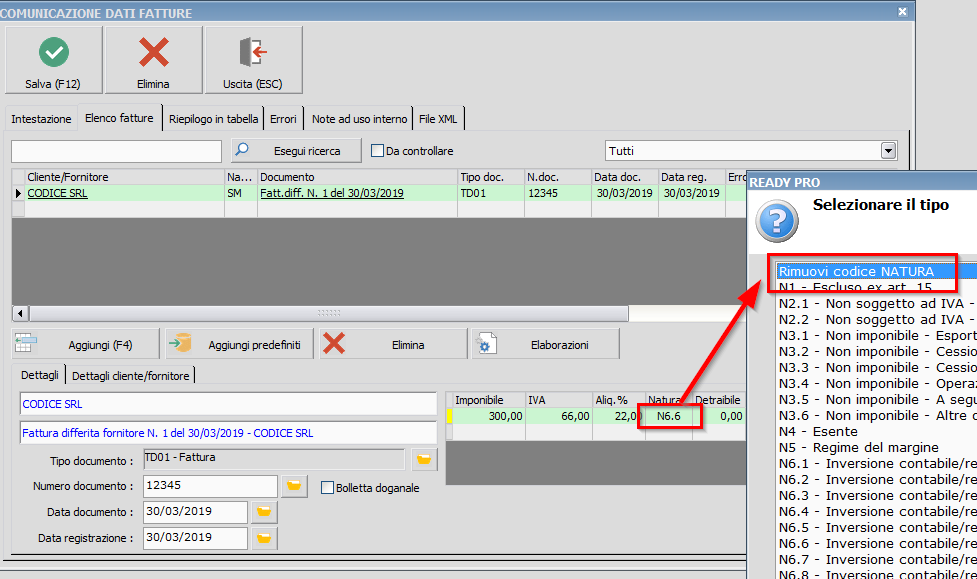Click the N6.6 Natura cell

(669, 416)
